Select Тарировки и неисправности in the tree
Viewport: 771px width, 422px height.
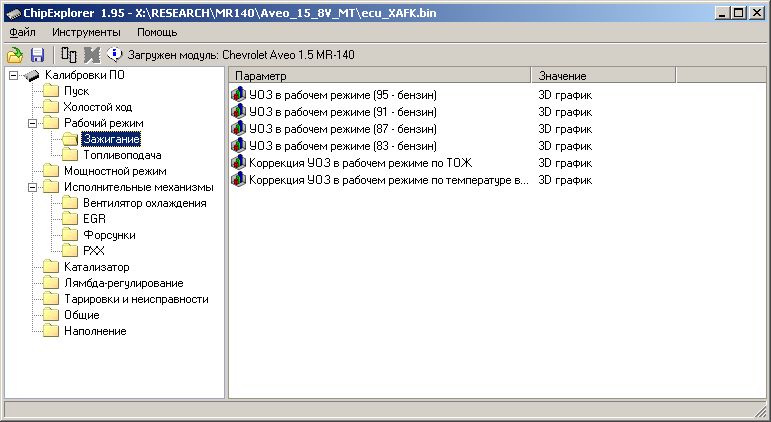(136, 299)
